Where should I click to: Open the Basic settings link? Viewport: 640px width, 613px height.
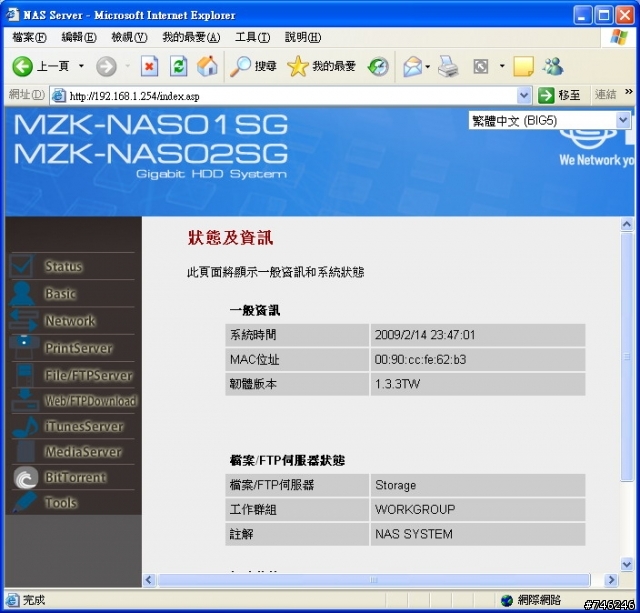[61, 294]
